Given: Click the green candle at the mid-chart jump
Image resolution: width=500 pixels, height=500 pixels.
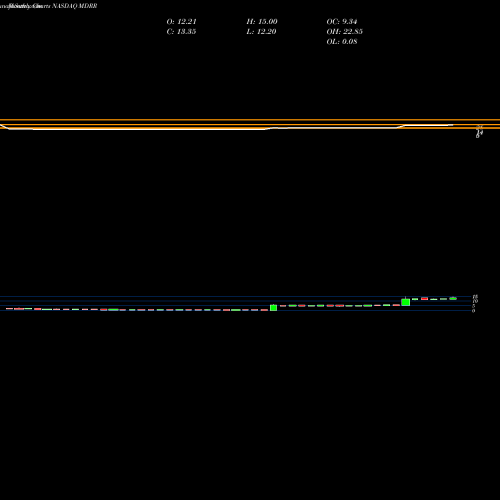Looking at the screenshot, I should [273, 308].
